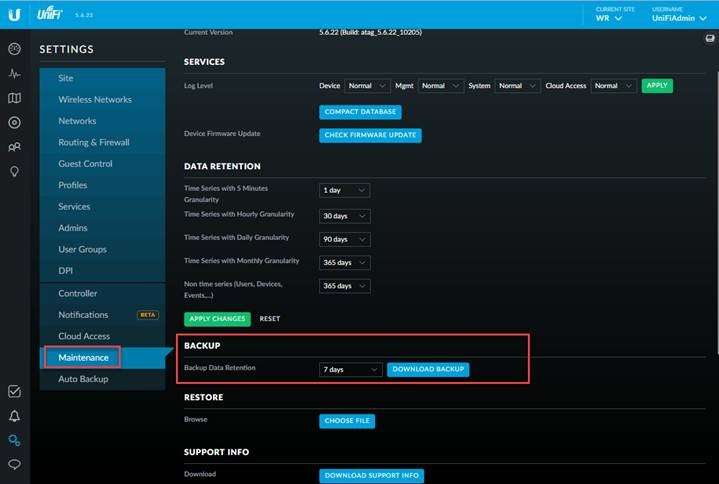
Task: Go to Guest Control settings
Action: [85, 164]
